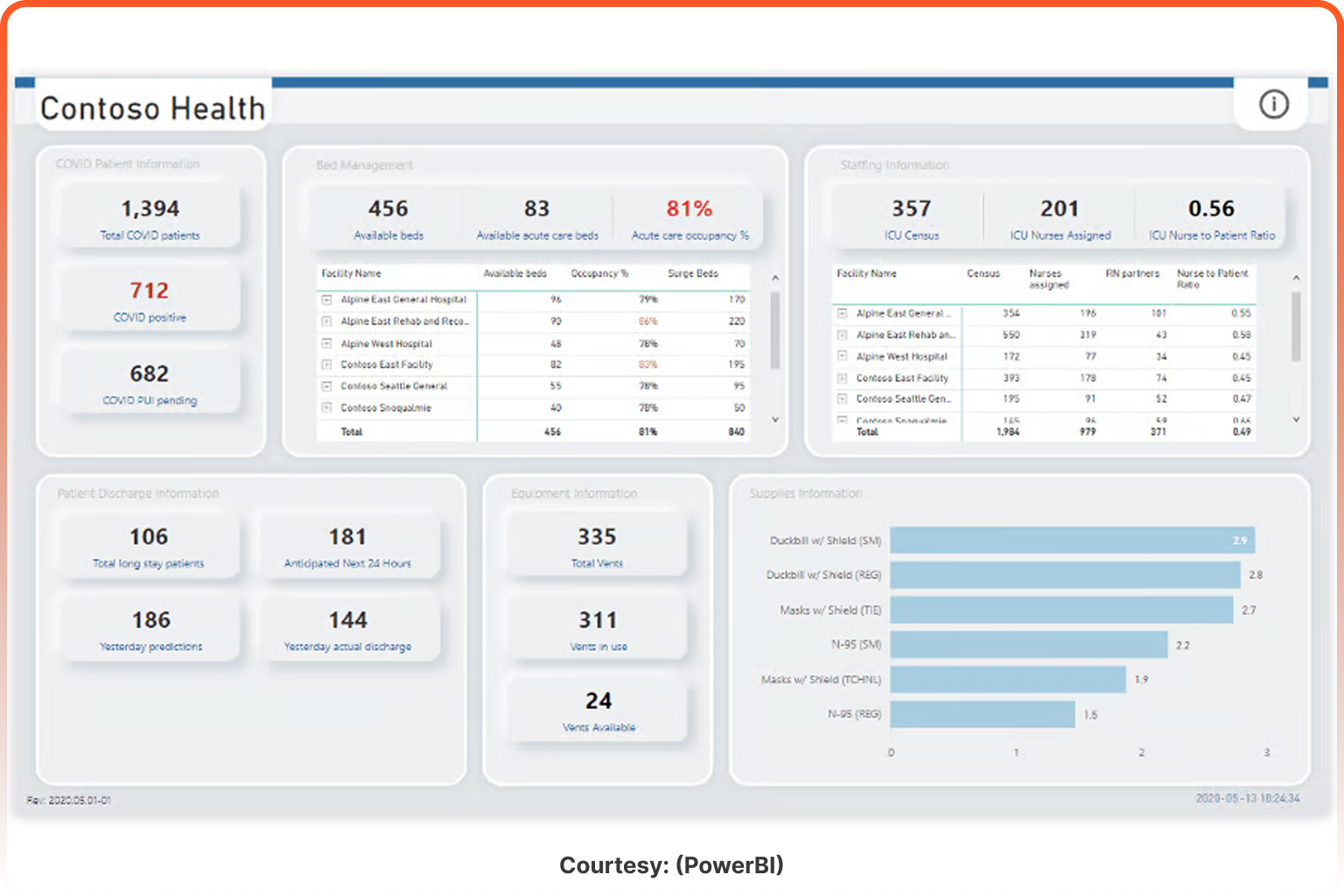Select the Vents Available card
Screen dimensions: 1344x896
pyautogui.click(x=597, y=710)
